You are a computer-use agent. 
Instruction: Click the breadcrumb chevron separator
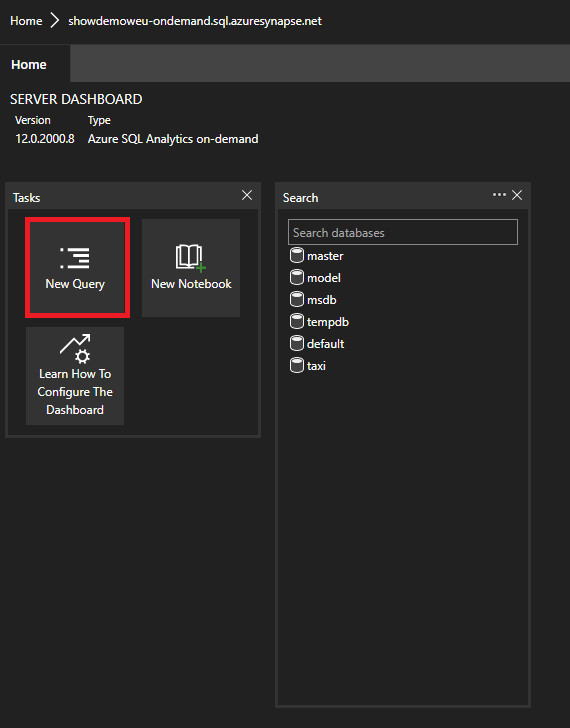(x=55, y=20)
